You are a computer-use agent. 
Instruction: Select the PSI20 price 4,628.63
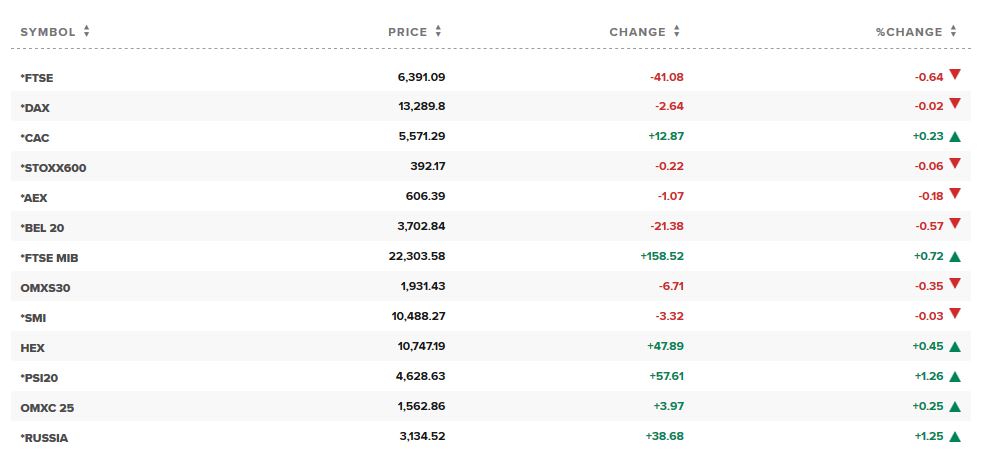tap(421, 377)
